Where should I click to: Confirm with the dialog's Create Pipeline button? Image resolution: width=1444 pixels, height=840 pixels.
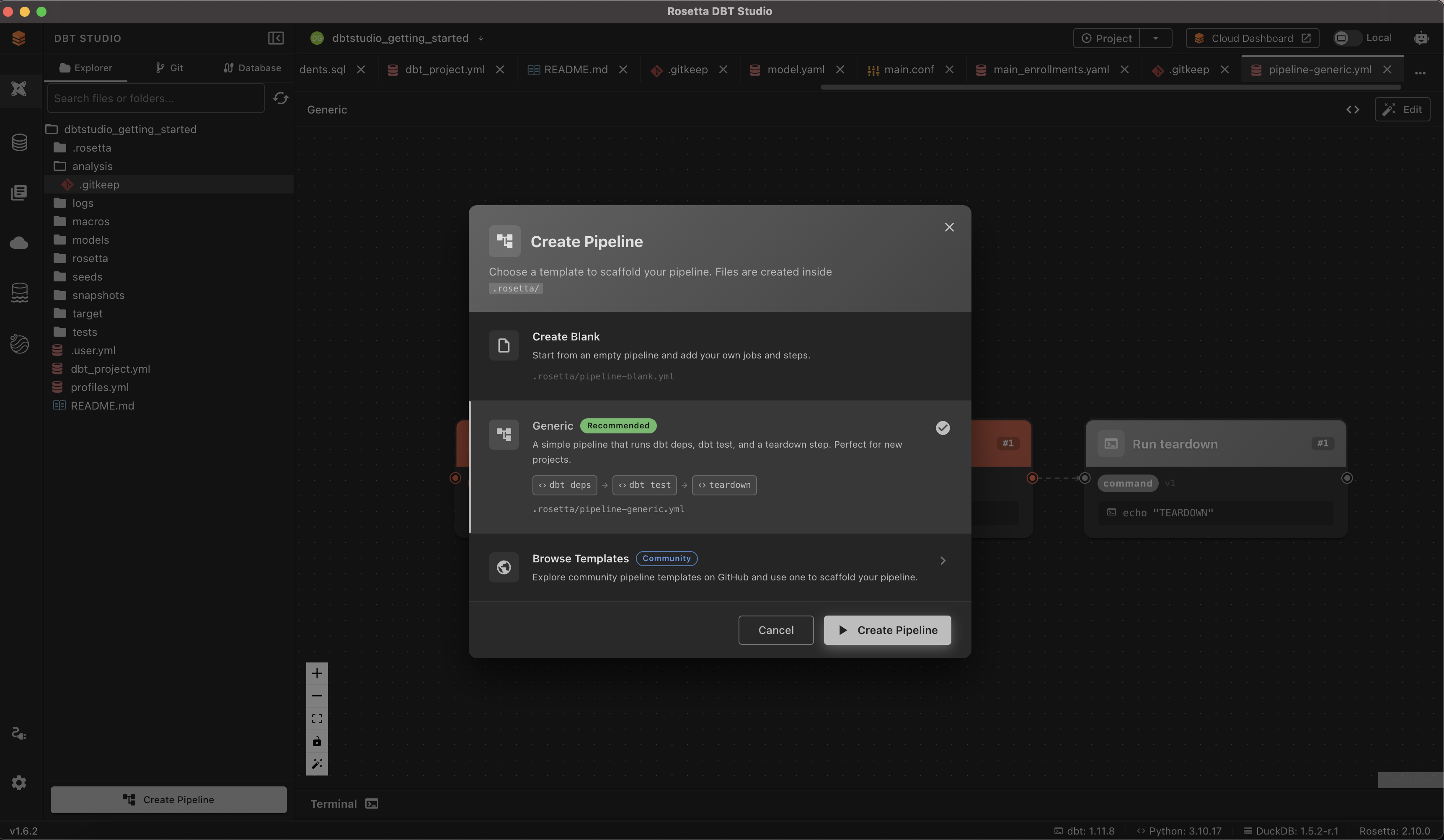(887, 630)
